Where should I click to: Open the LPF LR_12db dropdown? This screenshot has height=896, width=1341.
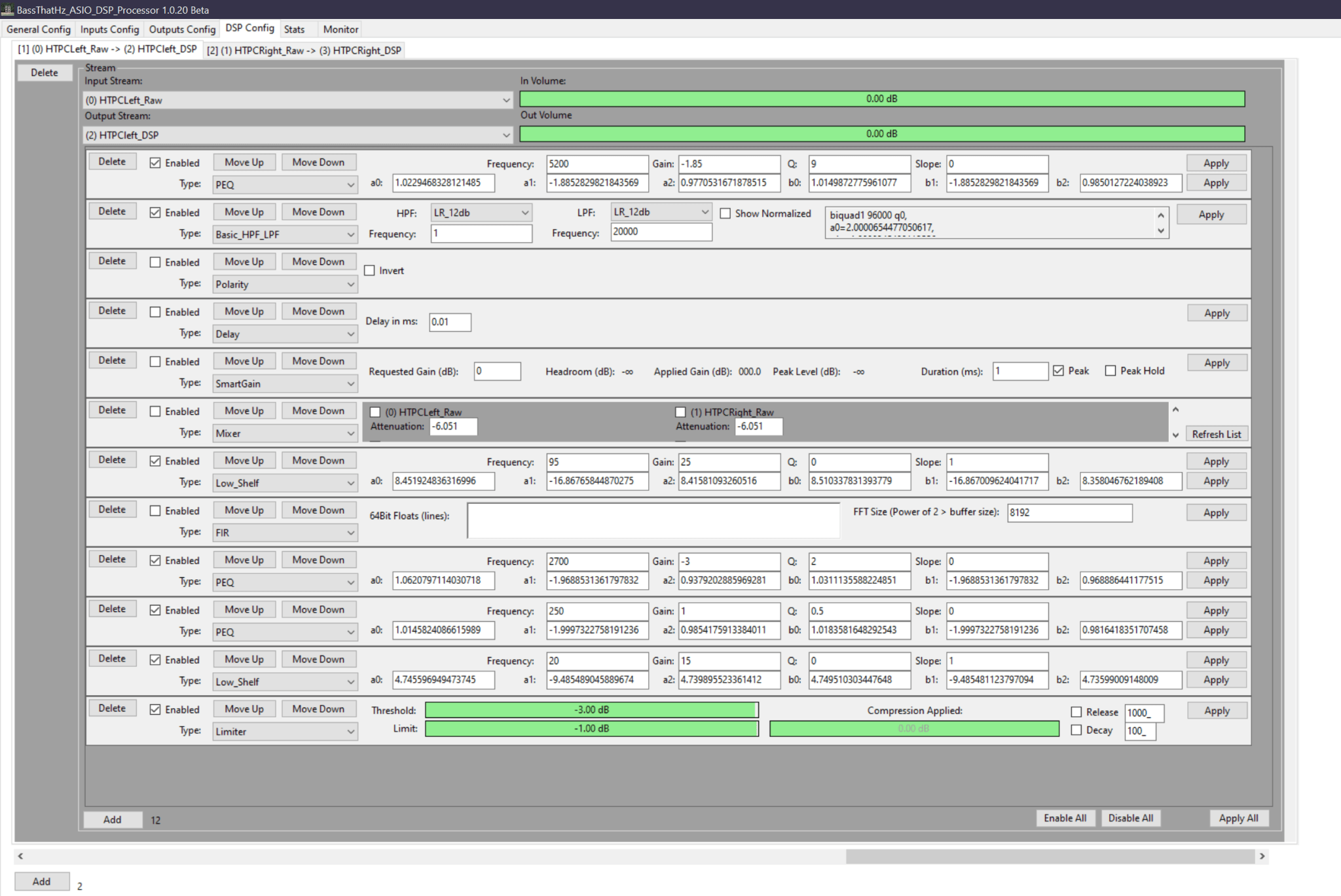[661, 212]
